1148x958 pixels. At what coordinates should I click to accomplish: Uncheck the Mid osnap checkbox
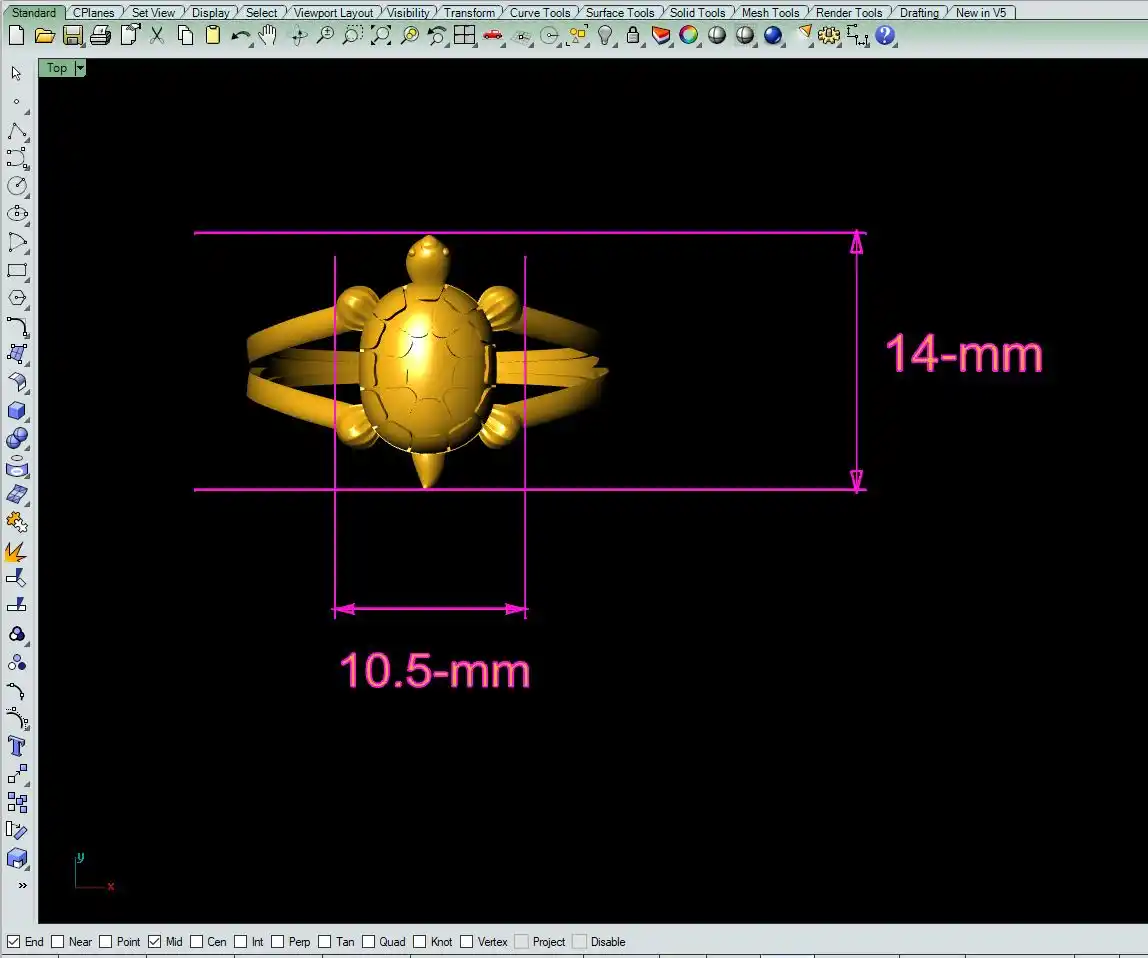(154, 941)
